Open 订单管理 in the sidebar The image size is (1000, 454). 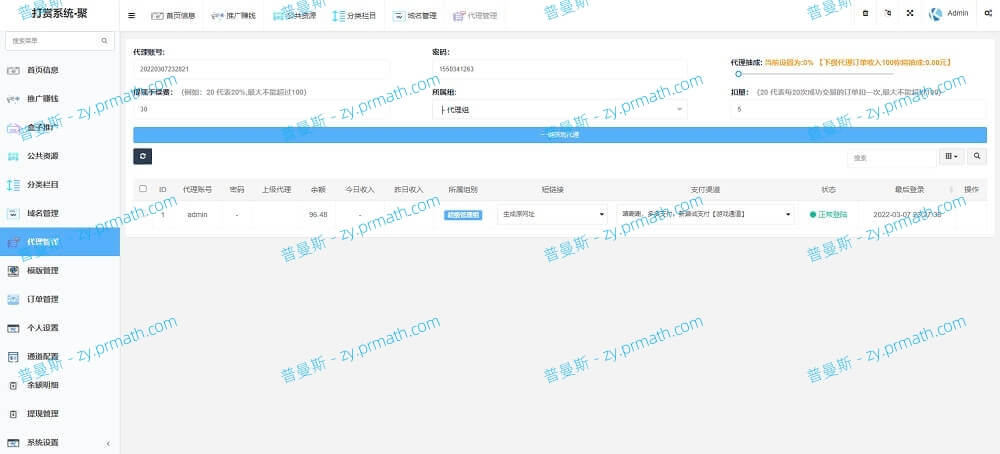pos(59,299)
